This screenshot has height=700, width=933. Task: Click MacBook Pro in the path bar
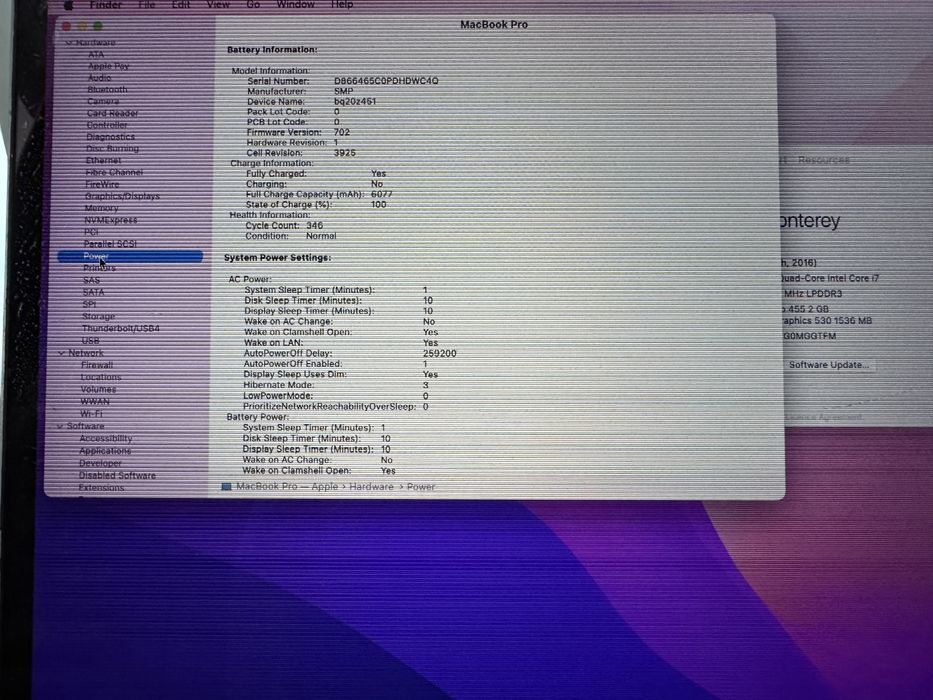coord(267,487)
